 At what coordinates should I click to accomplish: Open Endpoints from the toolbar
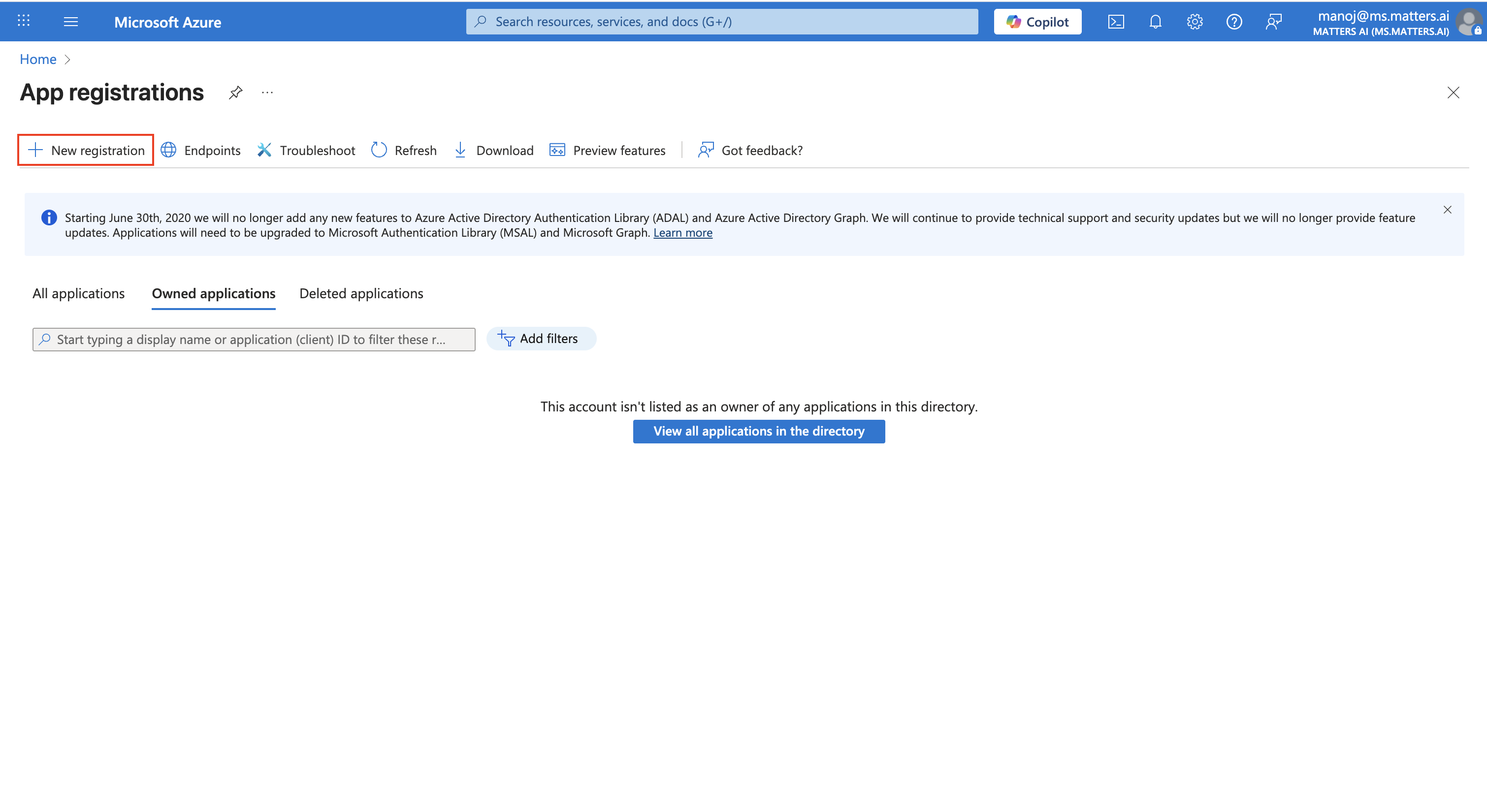(200, 150)
